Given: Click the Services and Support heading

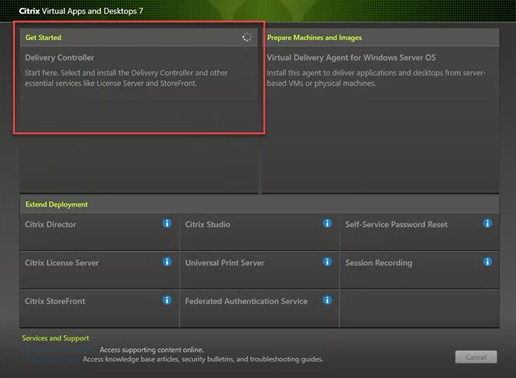Looking at the screenshot, I should click(55, 338).
